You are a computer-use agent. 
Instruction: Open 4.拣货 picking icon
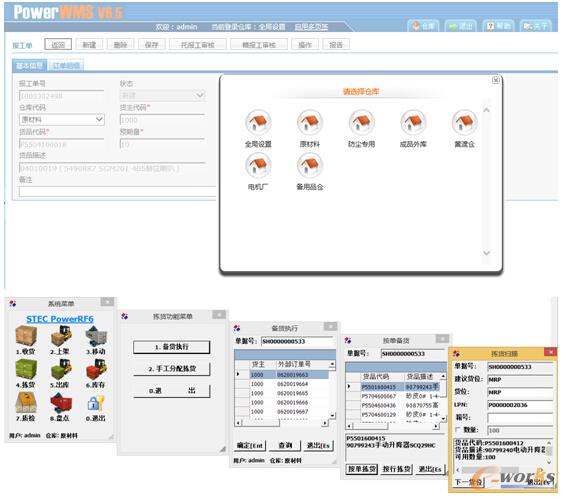click(x=26, y=369)
